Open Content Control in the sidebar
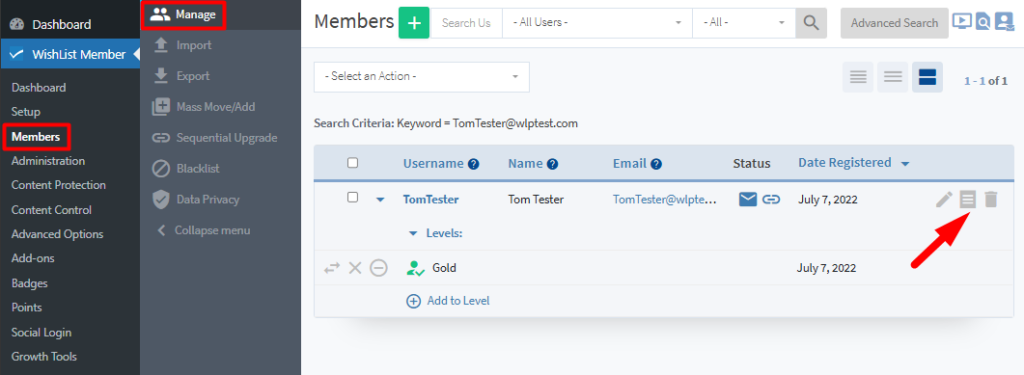The height and width of the screenshot is (375, 1024). click(51, 210)
